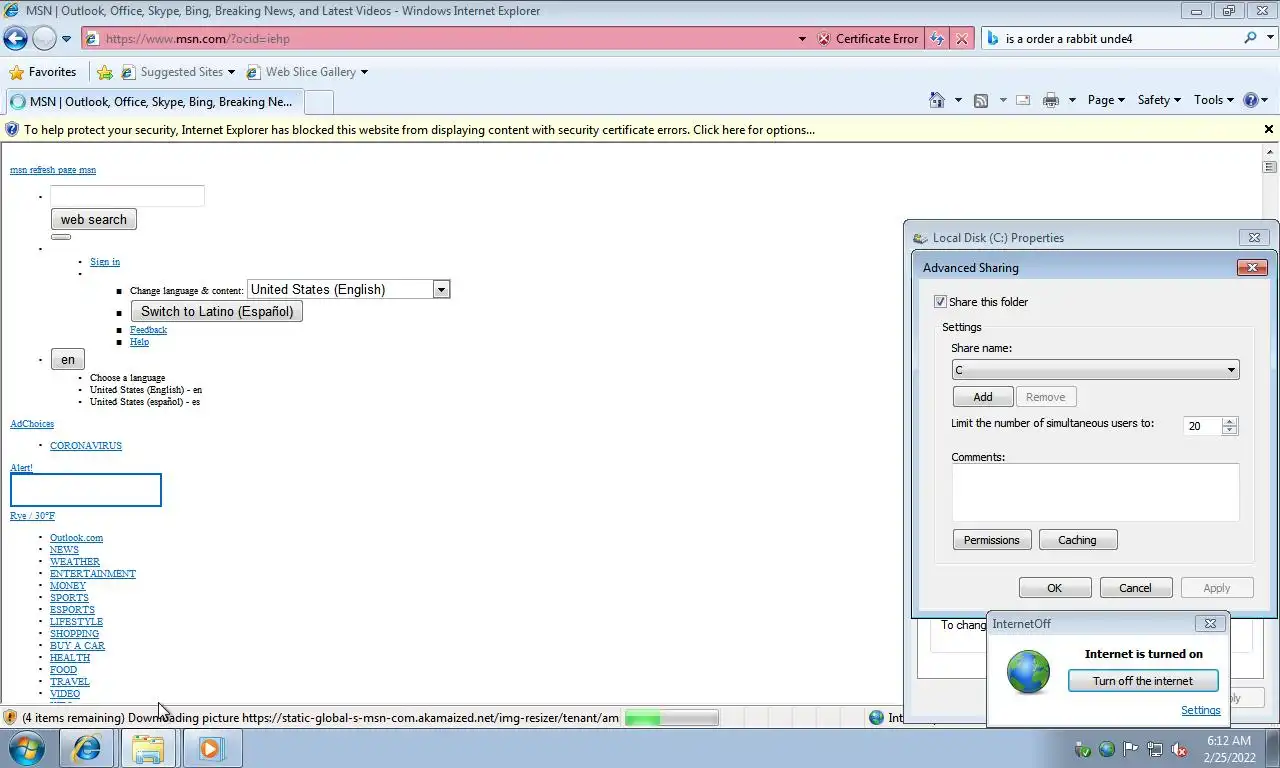Open the ESPORTS link
The width and height of the screenshot is (1280, 768).
pos(72,610)
